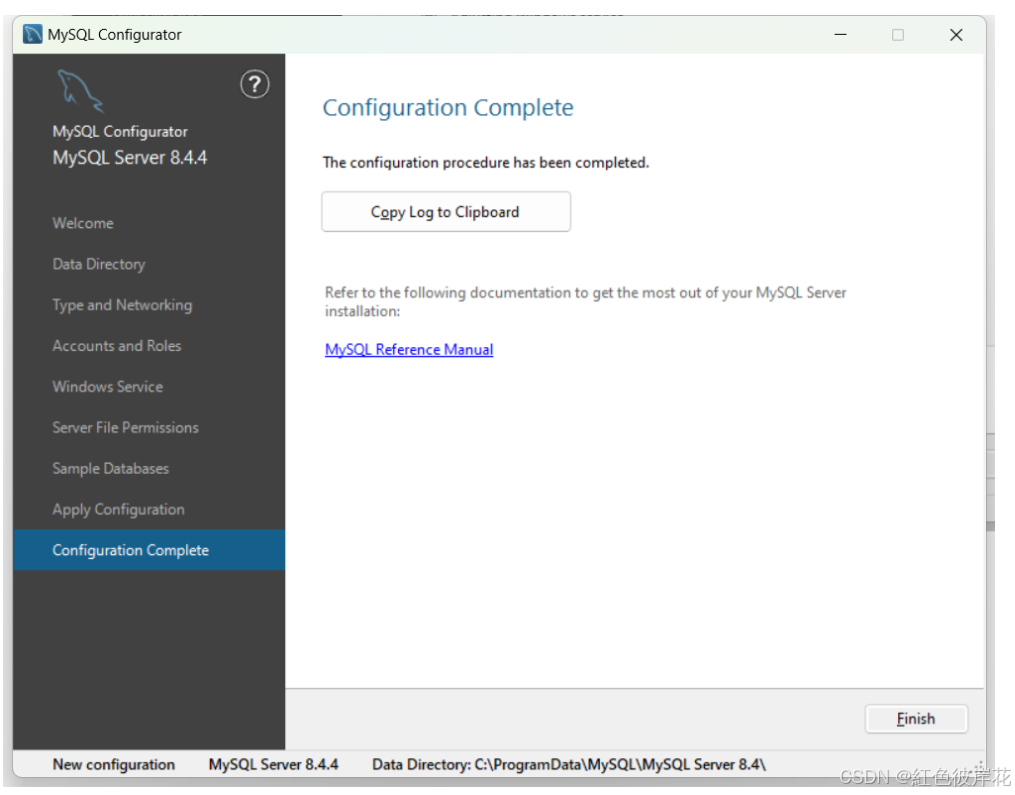Click the Data Directory path in the status bar

pos(569,765)
